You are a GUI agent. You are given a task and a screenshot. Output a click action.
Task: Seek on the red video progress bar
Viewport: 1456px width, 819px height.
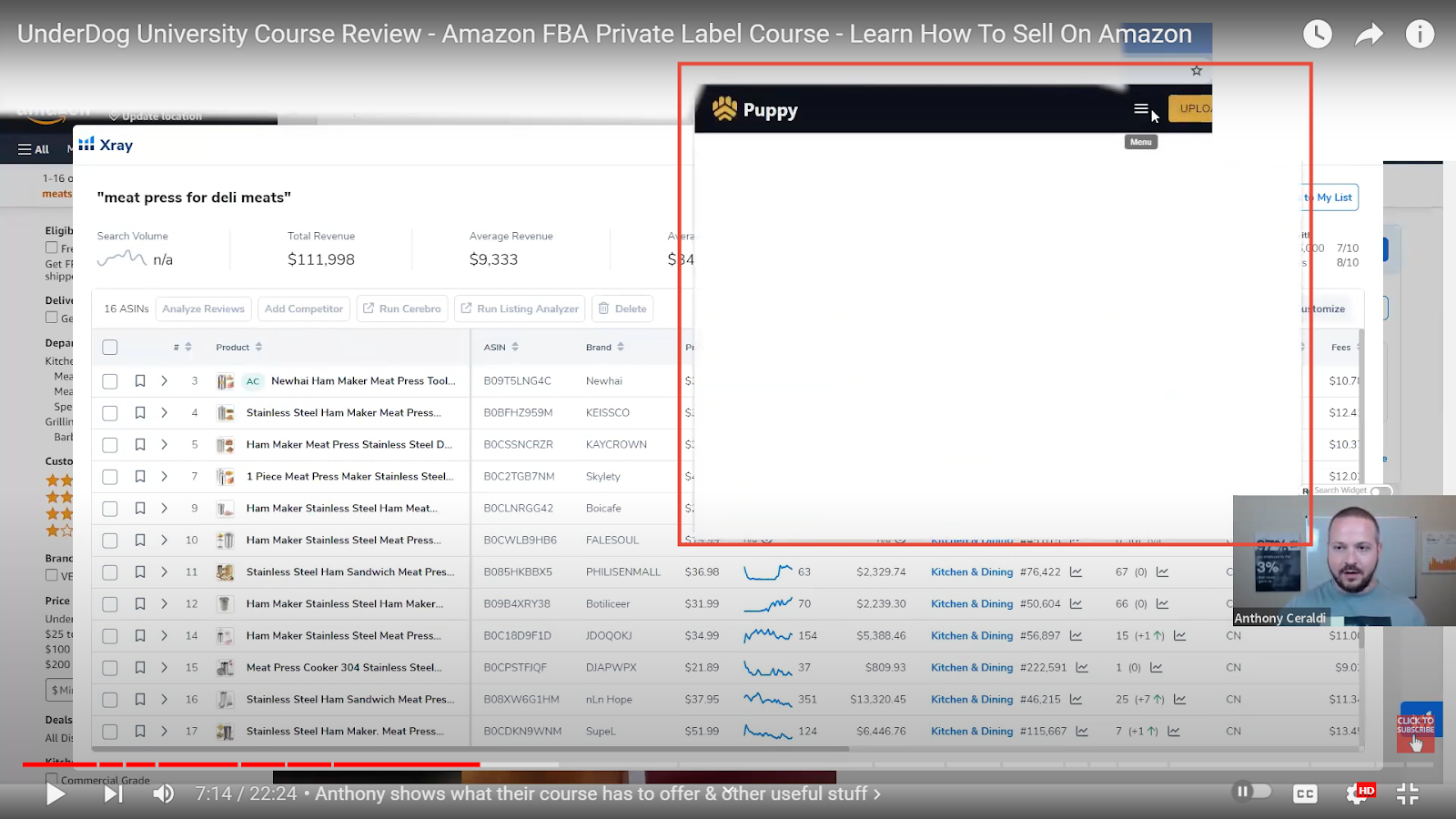[x=251, y=764]
